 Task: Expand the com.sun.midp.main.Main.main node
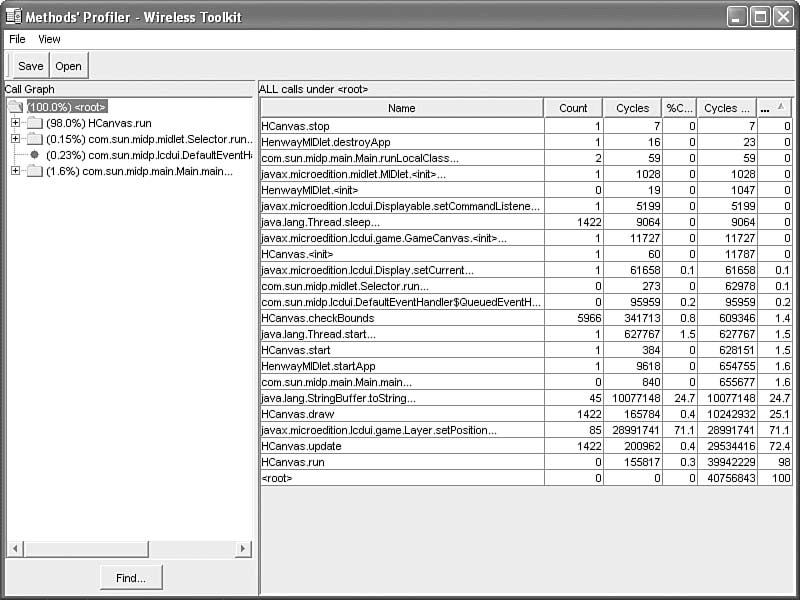tap(15, 171)
